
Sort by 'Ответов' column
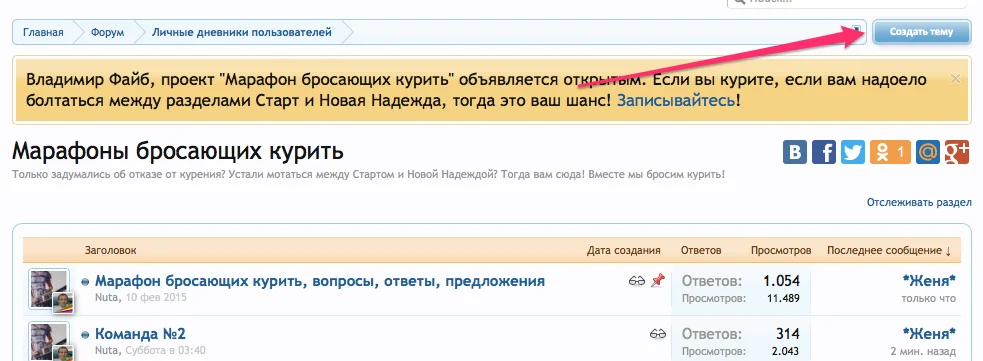pos(701,250)
